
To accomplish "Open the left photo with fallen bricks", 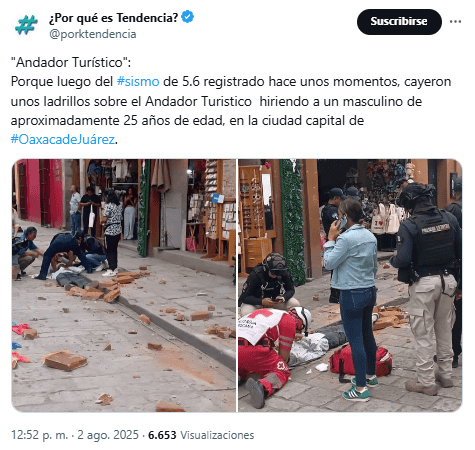I will click(x=124, y=285).
